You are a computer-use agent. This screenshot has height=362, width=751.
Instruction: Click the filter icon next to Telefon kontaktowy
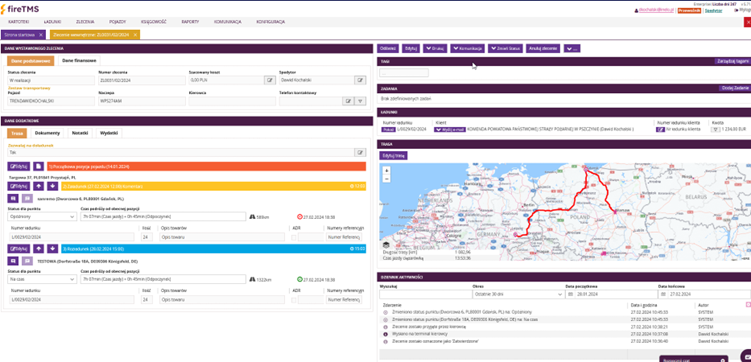click(x=360, y=101)
